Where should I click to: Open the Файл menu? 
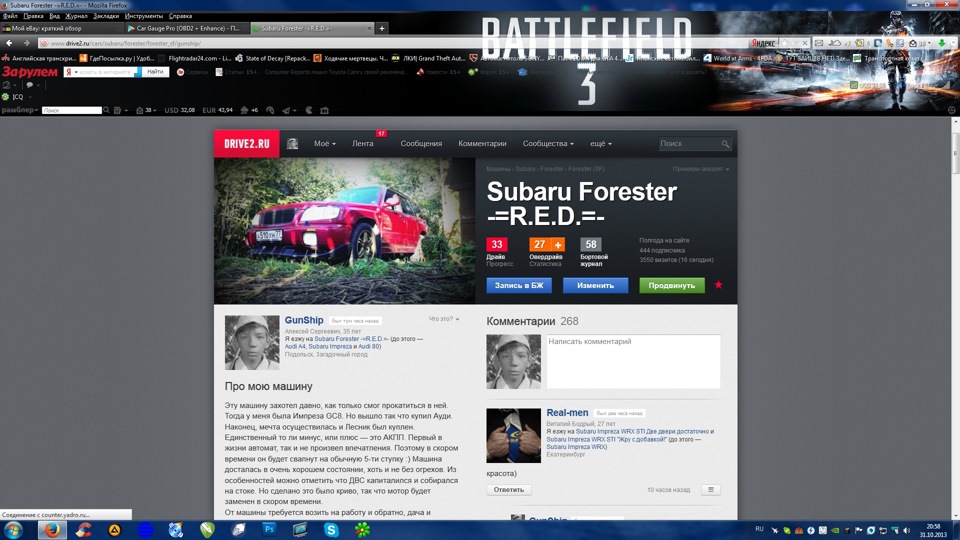[x=10, y=16]
